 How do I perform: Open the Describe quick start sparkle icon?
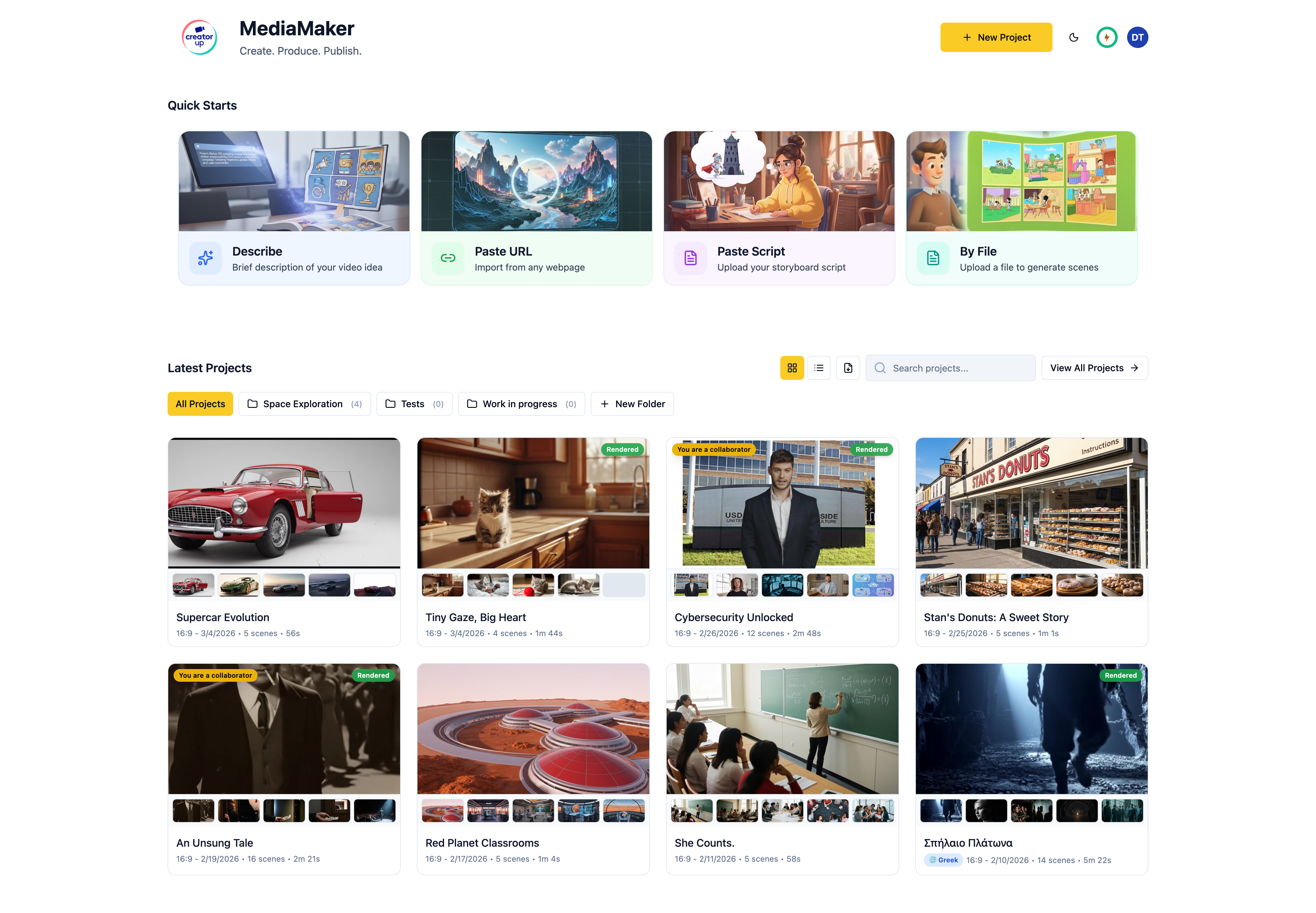[x=205, y=258]
